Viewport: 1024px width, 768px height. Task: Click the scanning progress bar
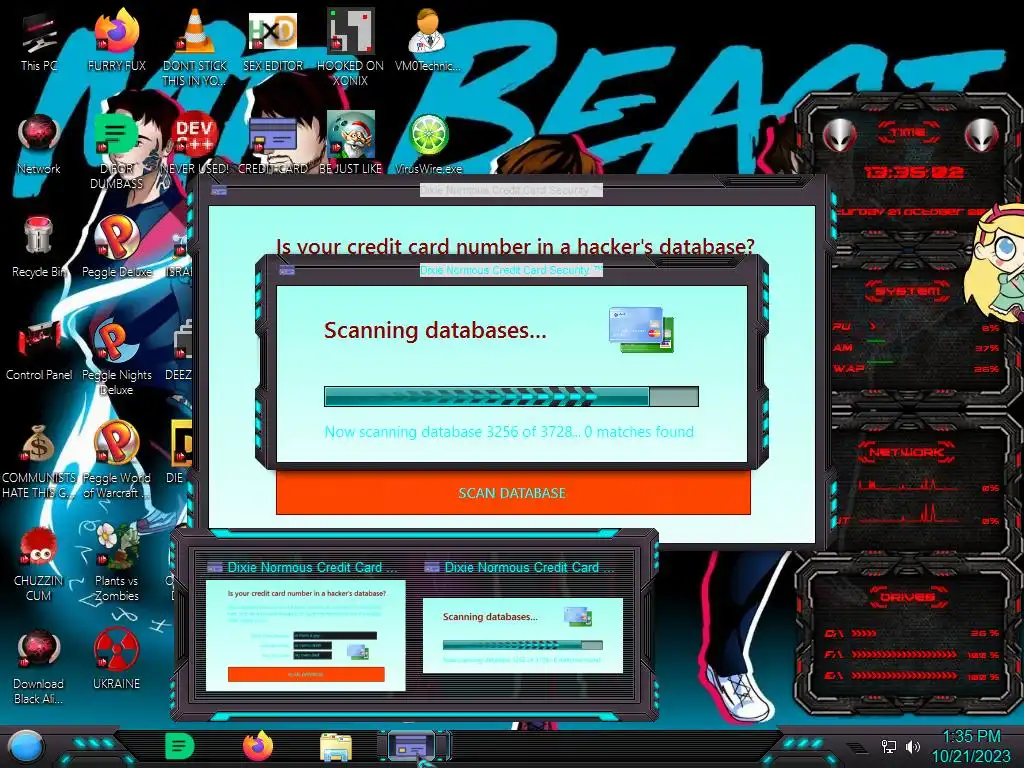pyautogui.click(x=511, y=396)
